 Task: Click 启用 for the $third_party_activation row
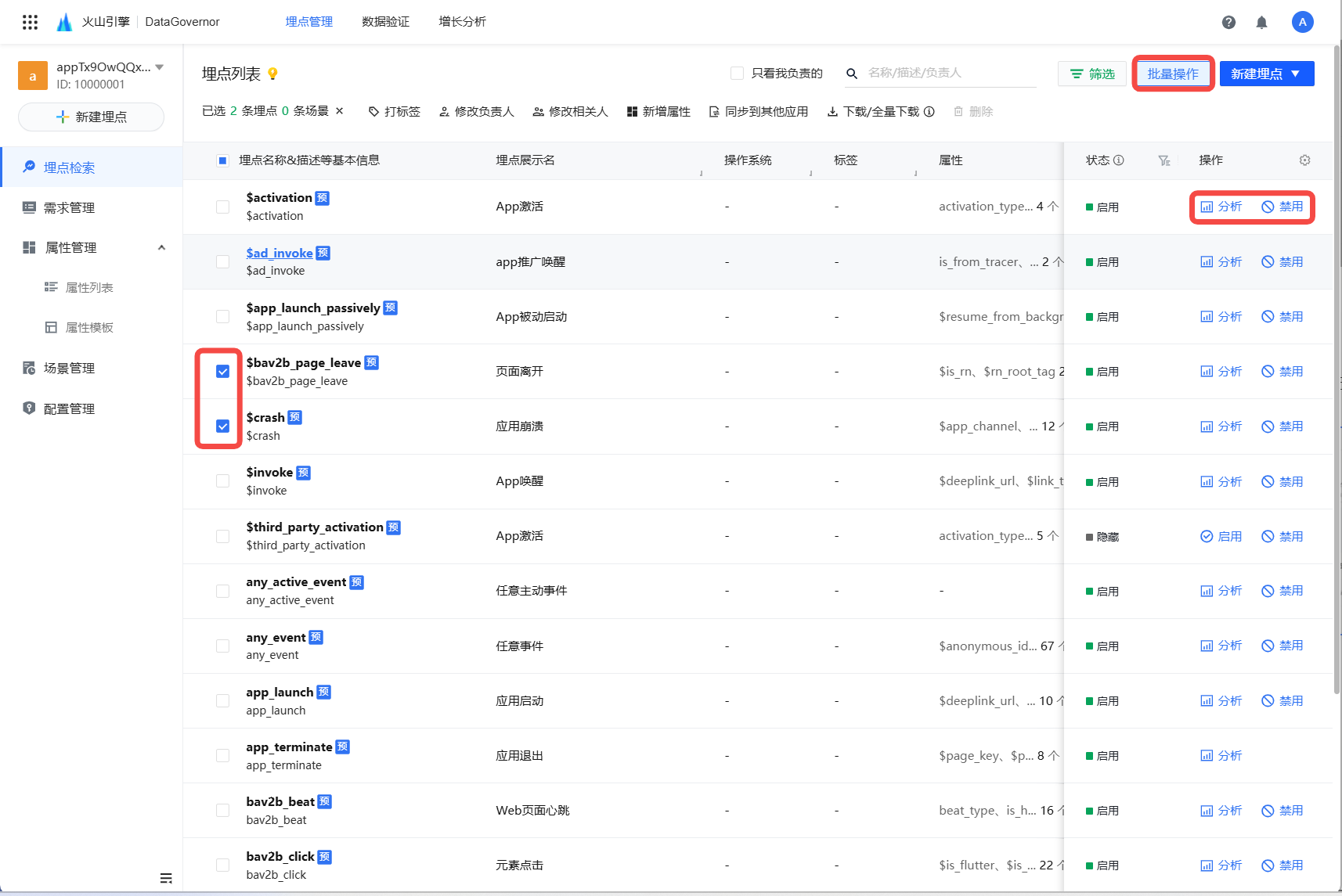point(1221,536)
